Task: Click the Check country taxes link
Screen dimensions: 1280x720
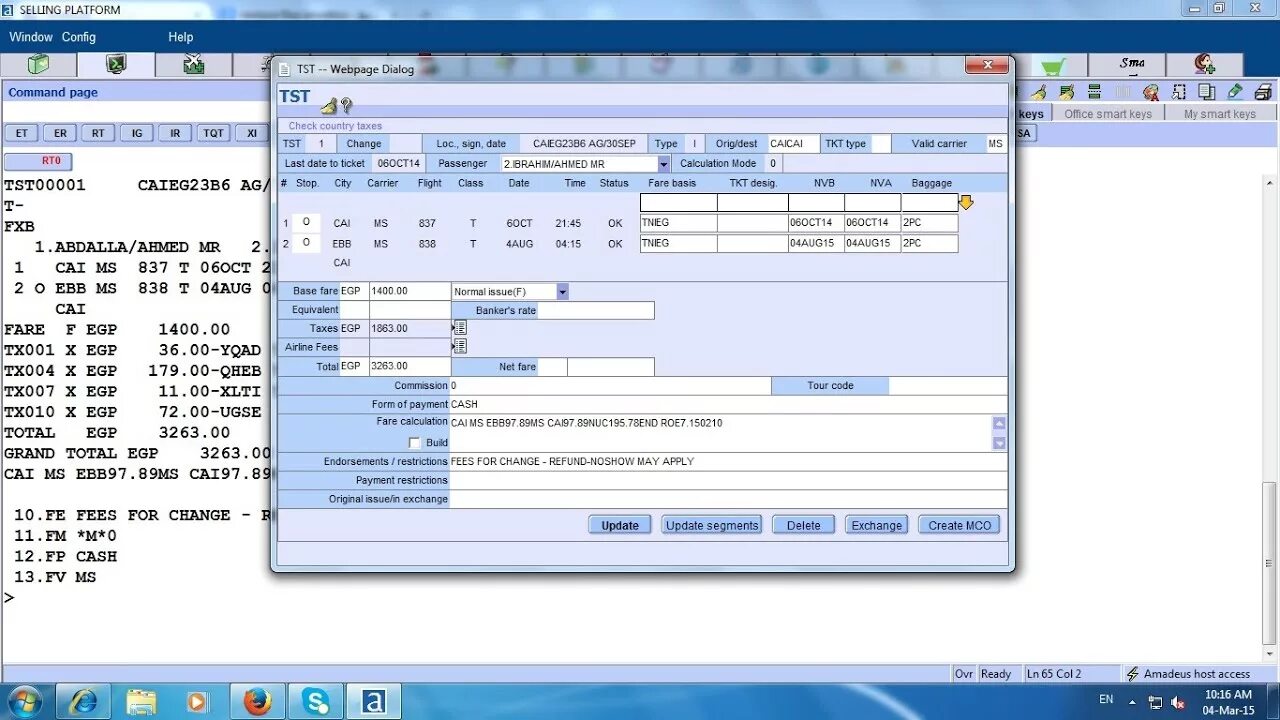Action: pos(335,126)
